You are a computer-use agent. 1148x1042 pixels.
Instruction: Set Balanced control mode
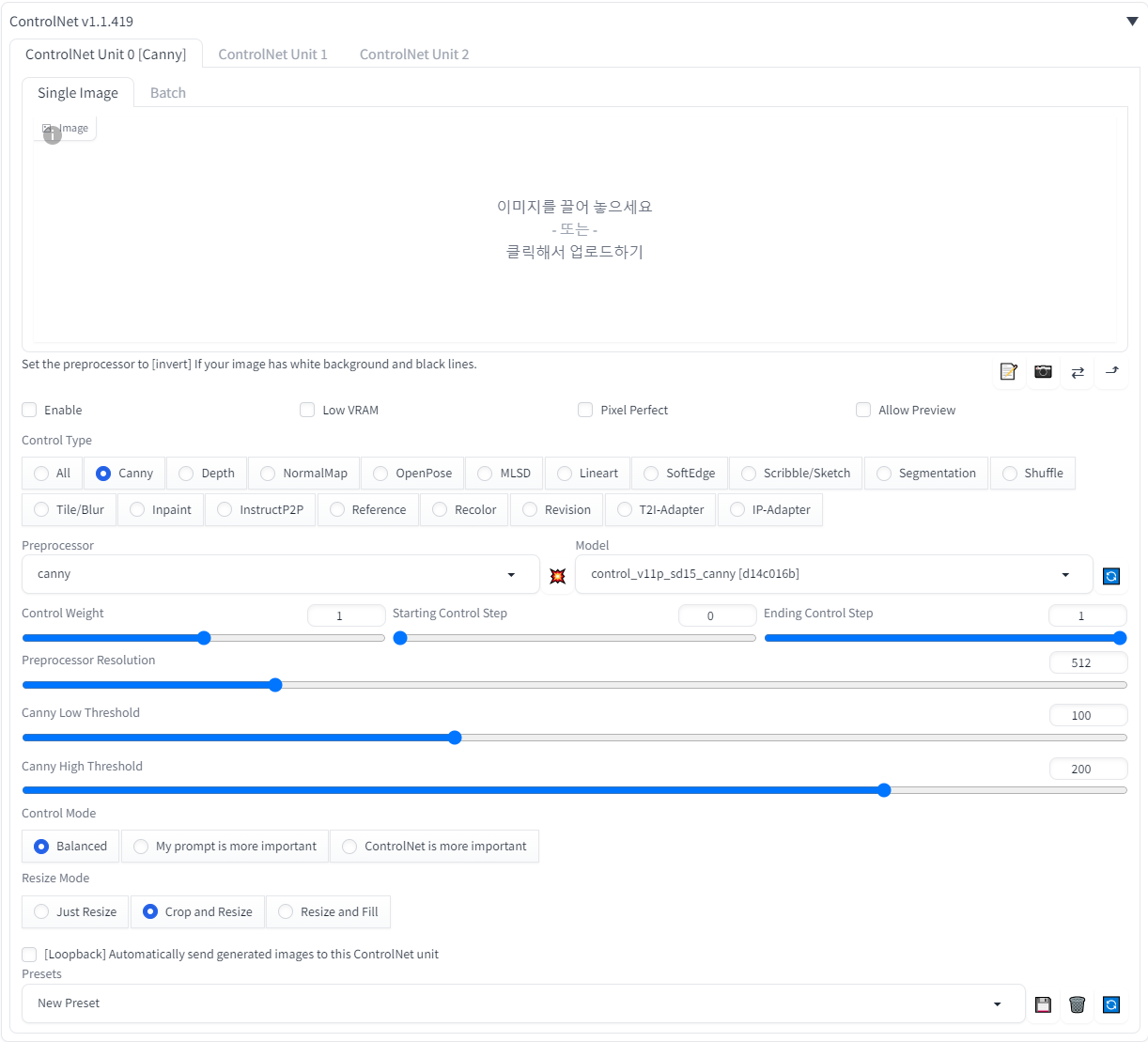coord(70,847)
